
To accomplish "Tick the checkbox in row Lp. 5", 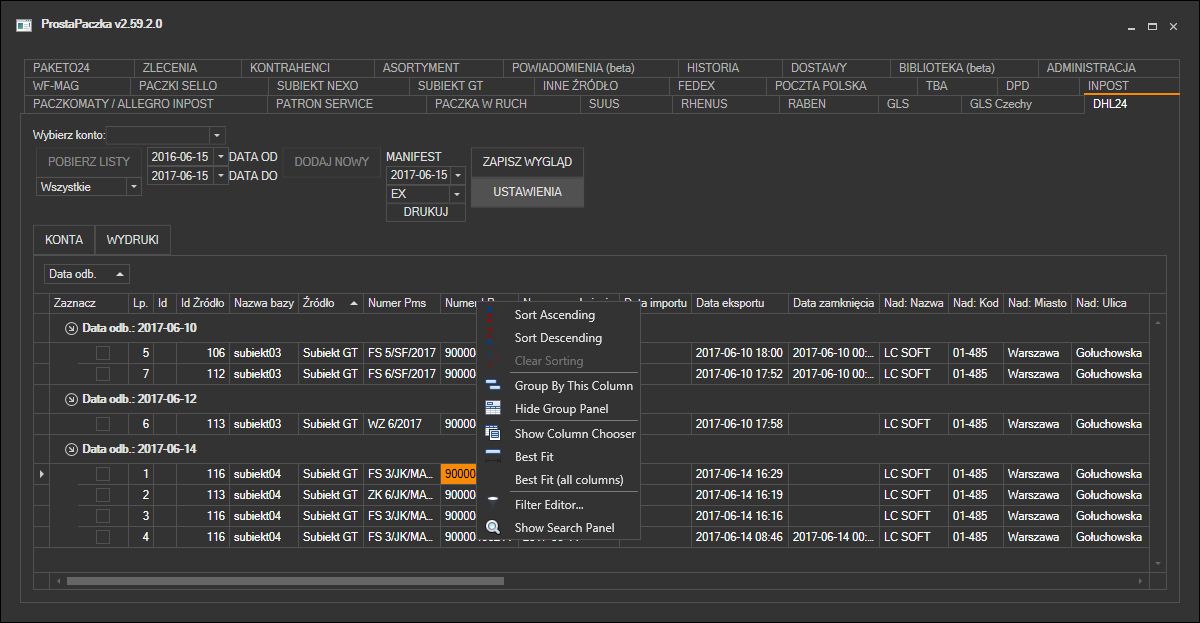I will coord(103,352).
